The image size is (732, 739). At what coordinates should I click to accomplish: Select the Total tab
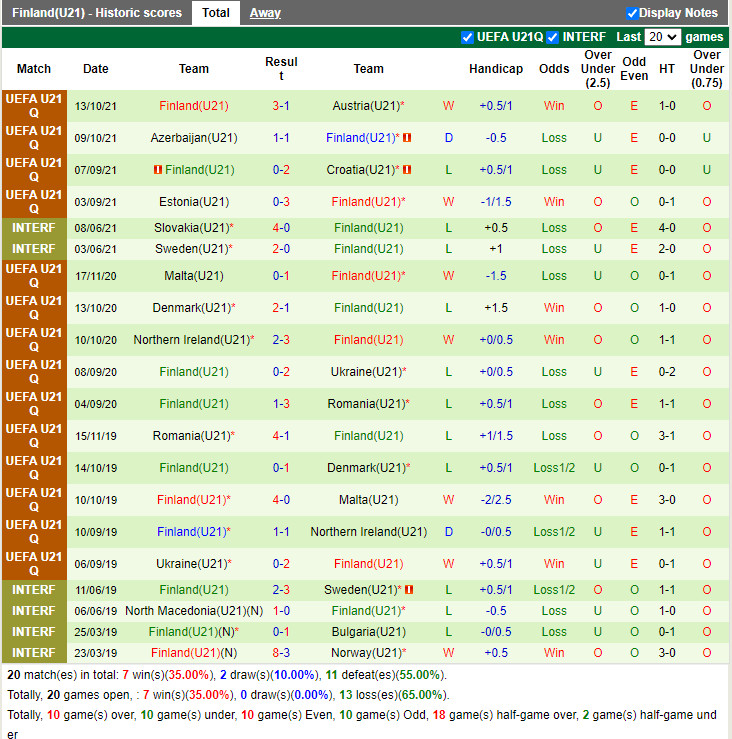[216, 13]
